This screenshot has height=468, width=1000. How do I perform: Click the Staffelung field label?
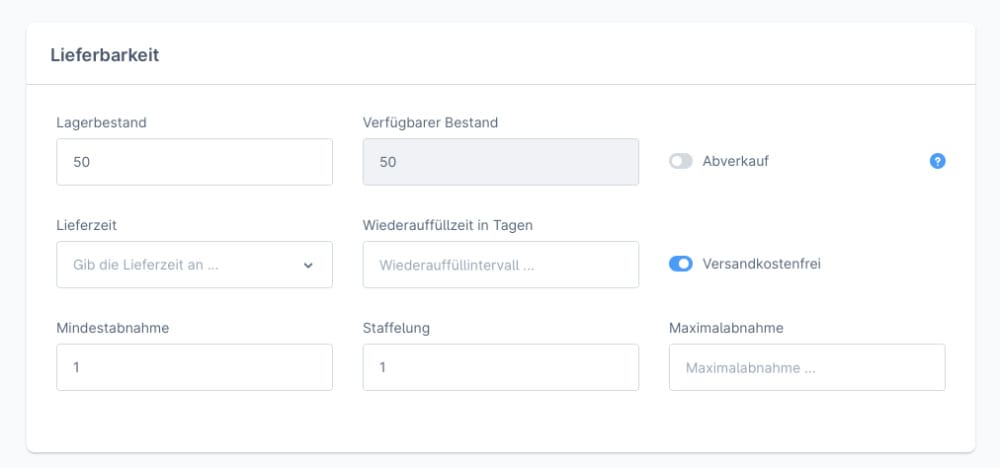pyautogui.click(x=396, y=328)
